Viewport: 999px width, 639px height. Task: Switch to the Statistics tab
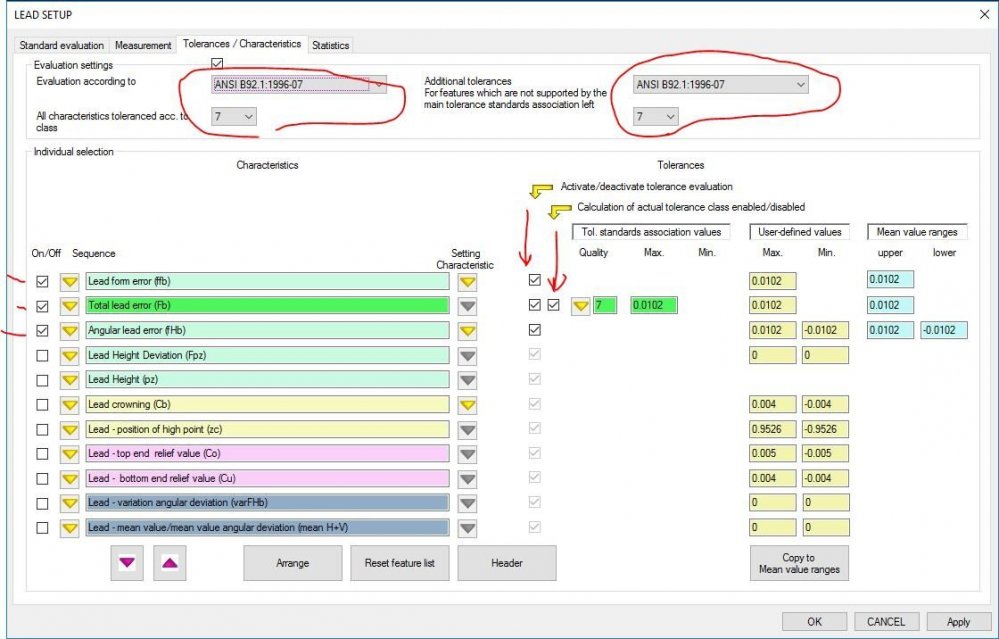click(x=330, y=45)
